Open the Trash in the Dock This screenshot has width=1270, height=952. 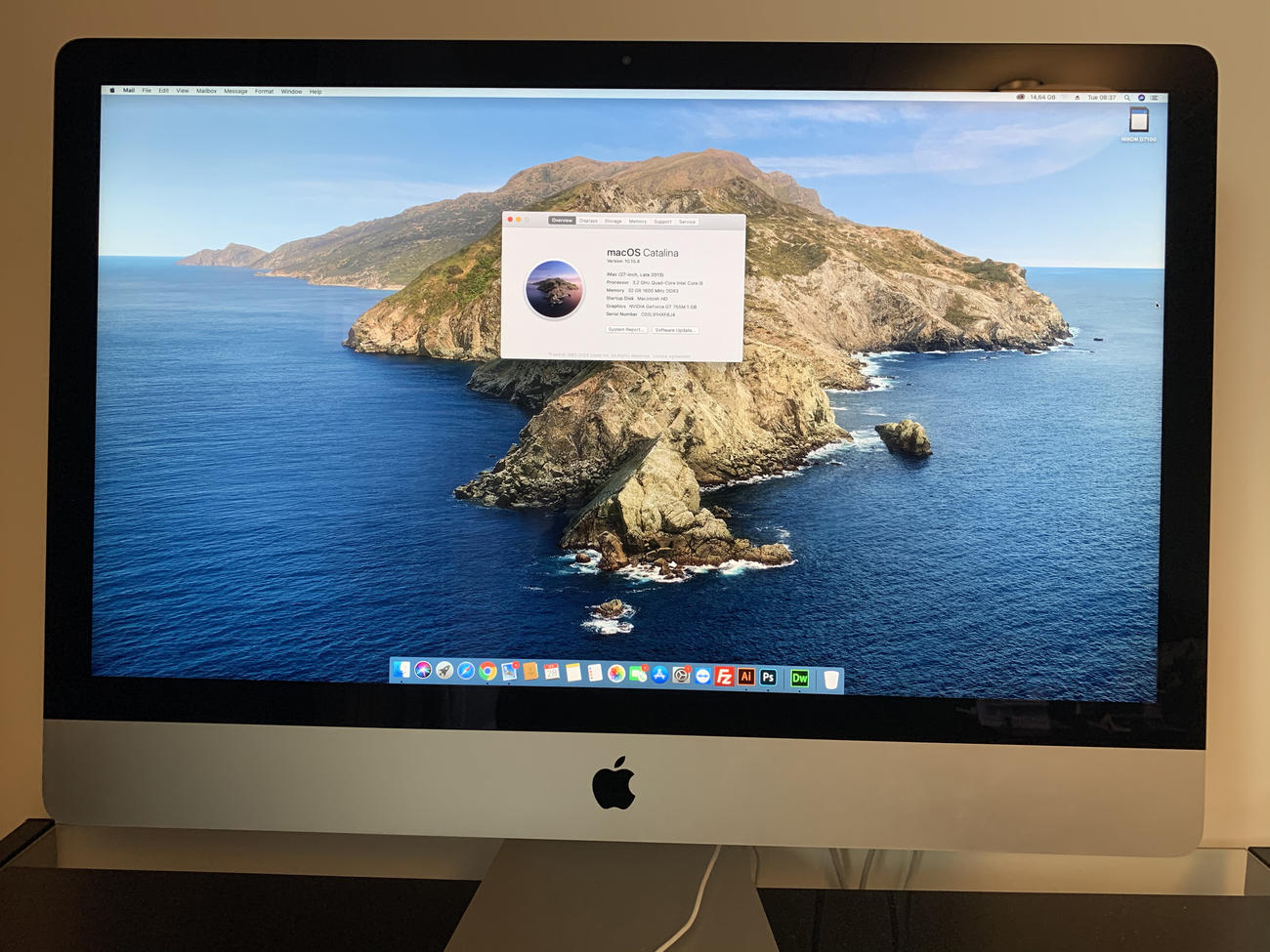831,680
